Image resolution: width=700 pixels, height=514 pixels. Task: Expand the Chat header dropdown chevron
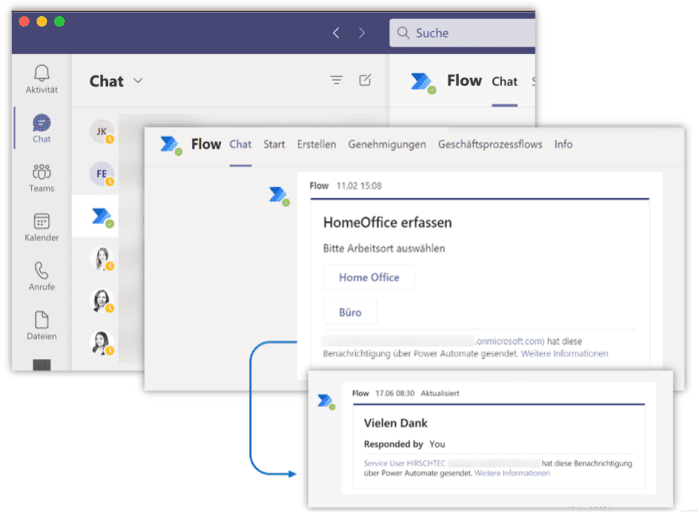tap(138, 81)
